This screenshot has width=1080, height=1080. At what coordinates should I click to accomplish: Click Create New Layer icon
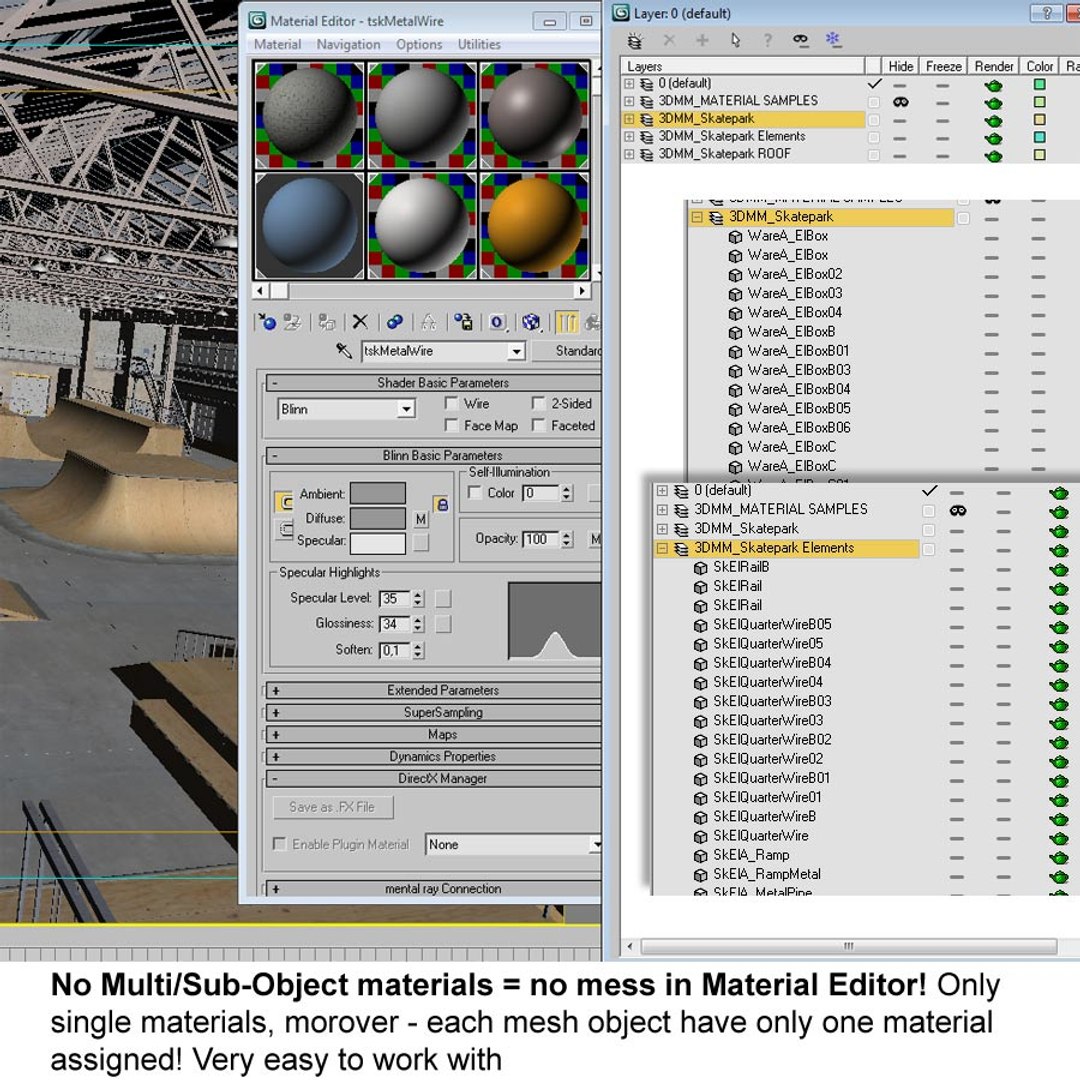tap(635, 41)
